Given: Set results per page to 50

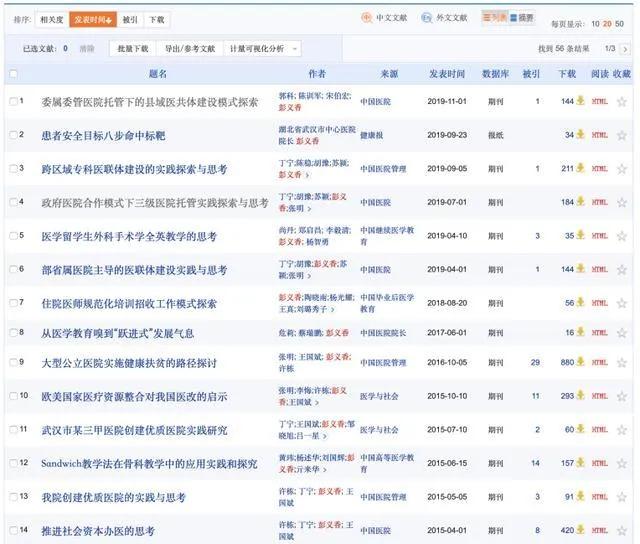Looking at the screenshot, I should pos(619,24).
